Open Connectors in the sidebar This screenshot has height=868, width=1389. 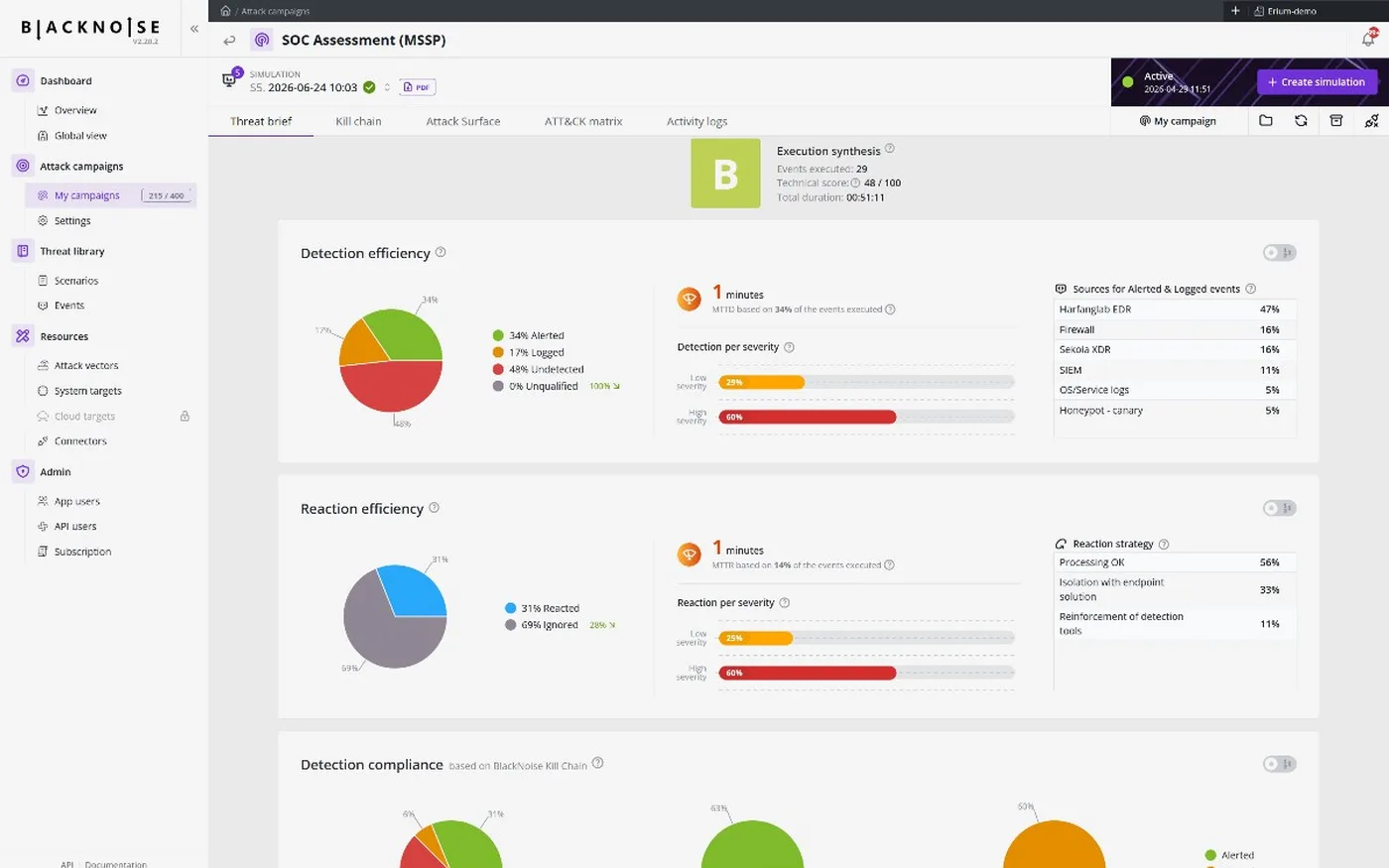tap(80, 441)
